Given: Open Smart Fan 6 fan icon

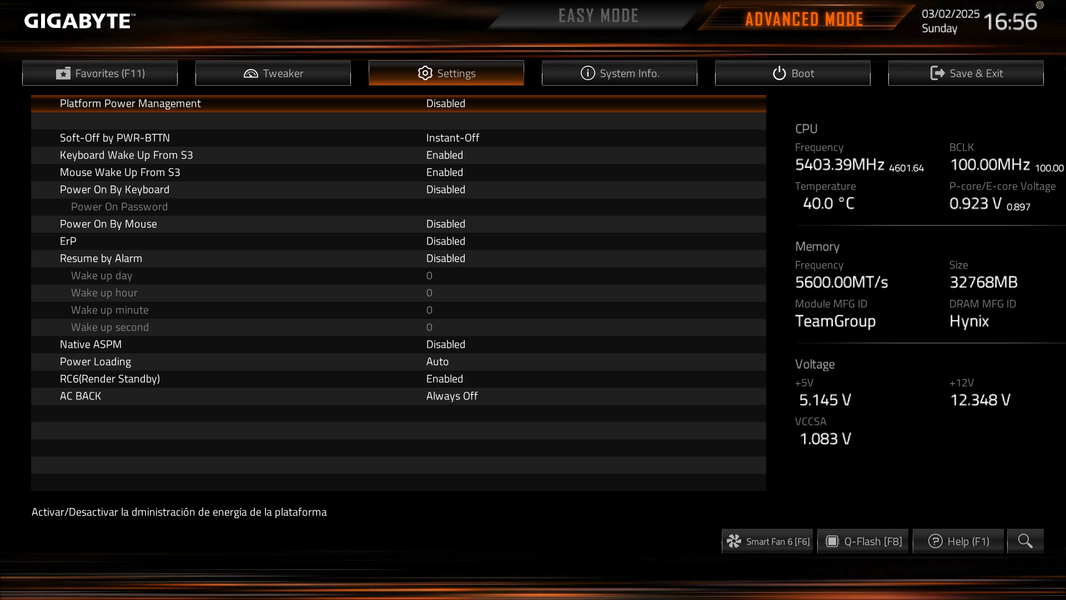Looking at the screenshot, I should click(x=734, y=541).
